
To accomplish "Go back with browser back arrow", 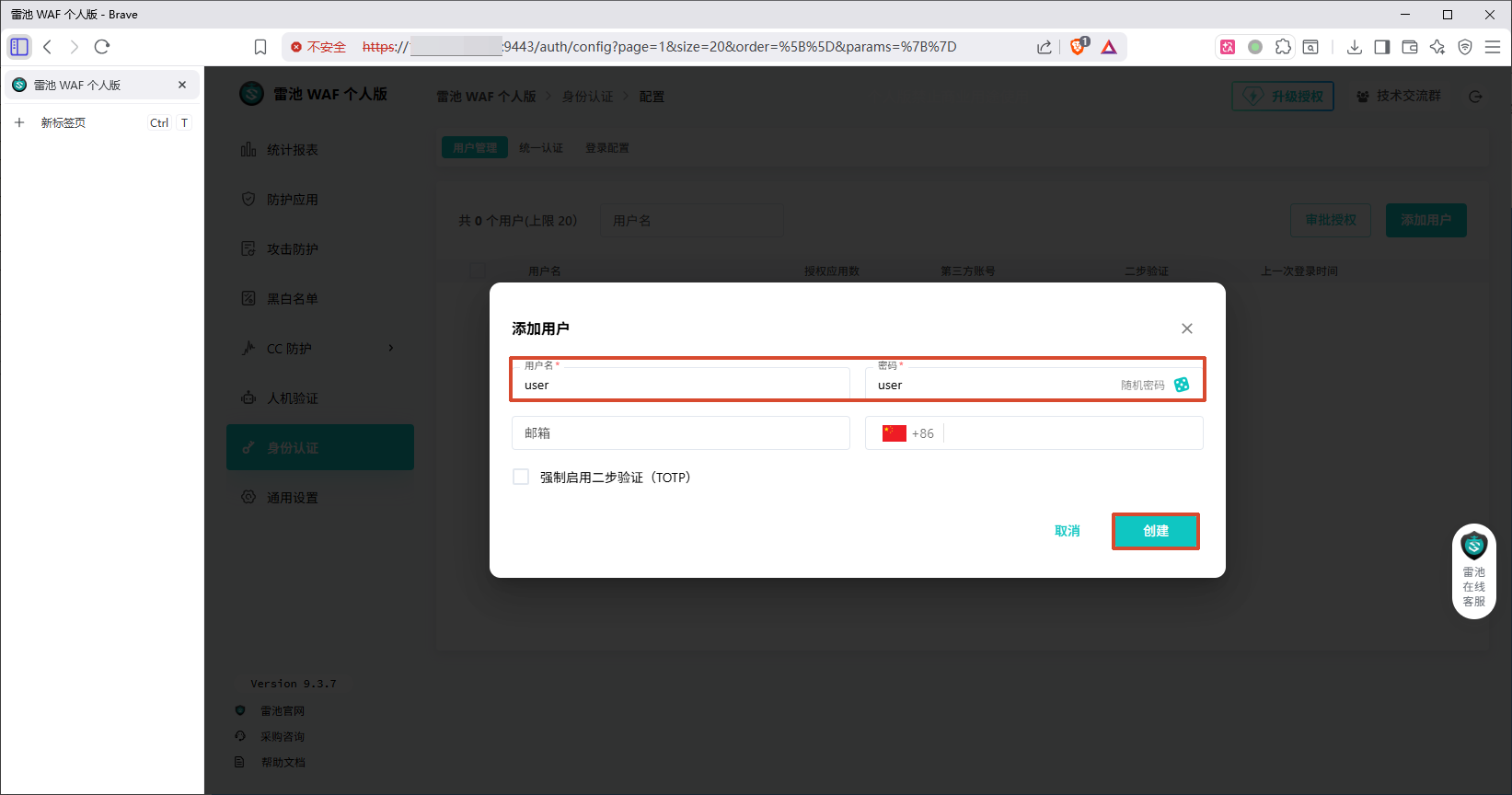I will 48,47.
